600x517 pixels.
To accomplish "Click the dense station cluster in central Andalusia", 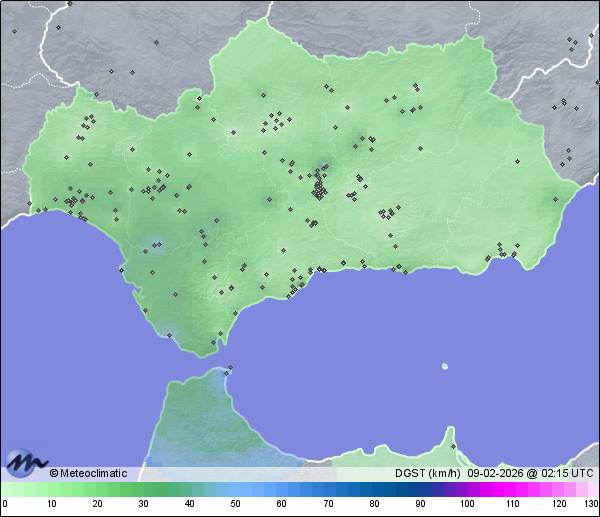I will [x=319, y=187].
